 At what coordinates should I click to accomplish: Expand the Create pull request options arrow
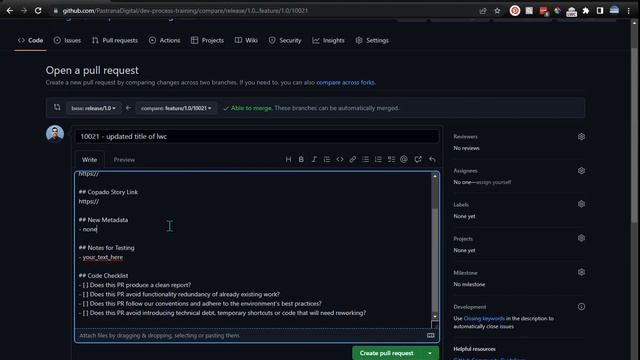pos(430,353)
